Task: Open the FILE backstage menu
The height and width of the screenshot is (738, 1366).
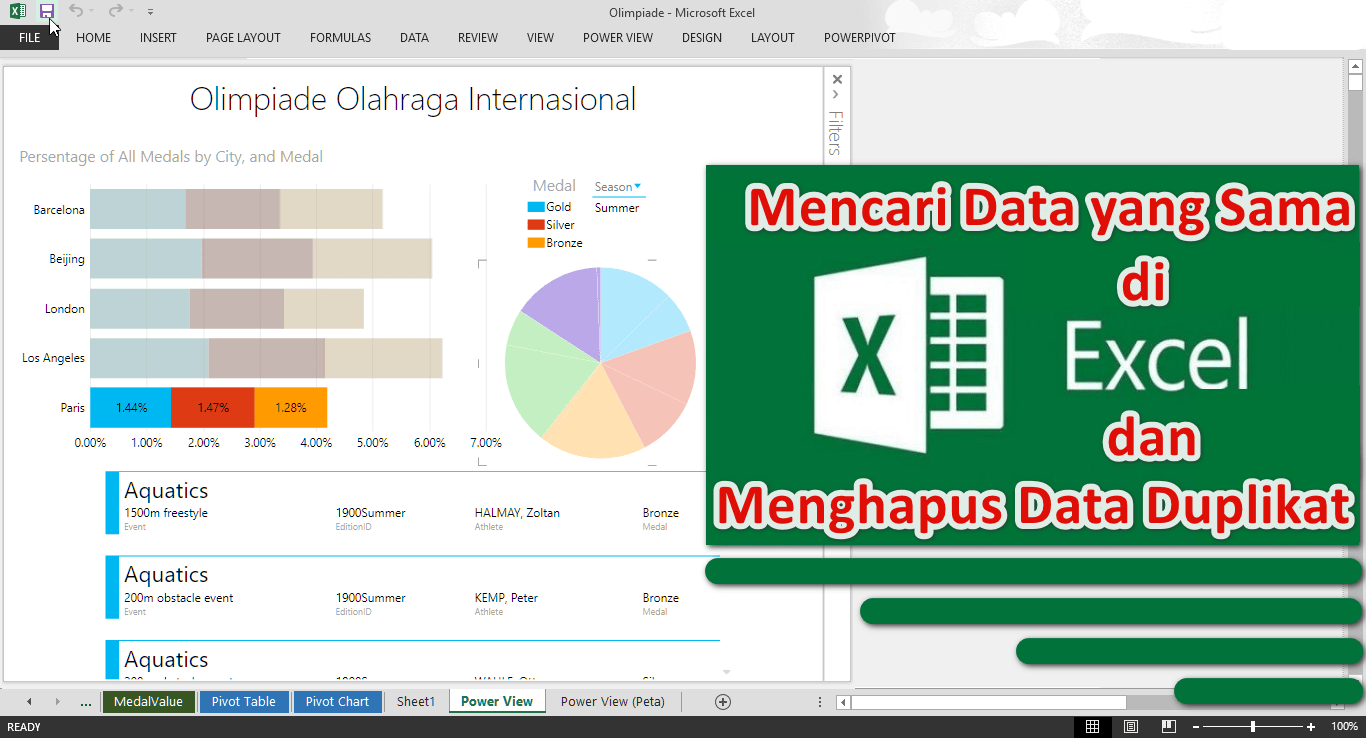Action: [x=29, y=38]
